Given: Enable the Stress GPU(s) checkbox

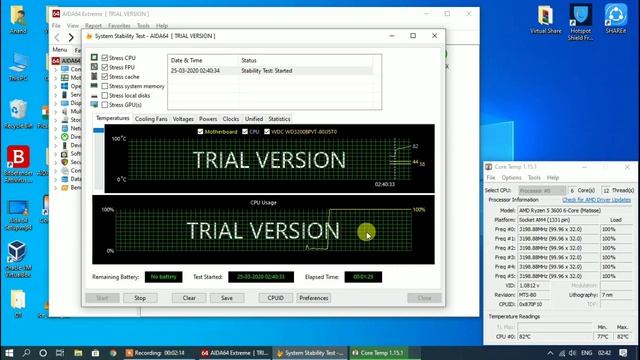Looking at the screenshot, I should [x=105, y=105].
